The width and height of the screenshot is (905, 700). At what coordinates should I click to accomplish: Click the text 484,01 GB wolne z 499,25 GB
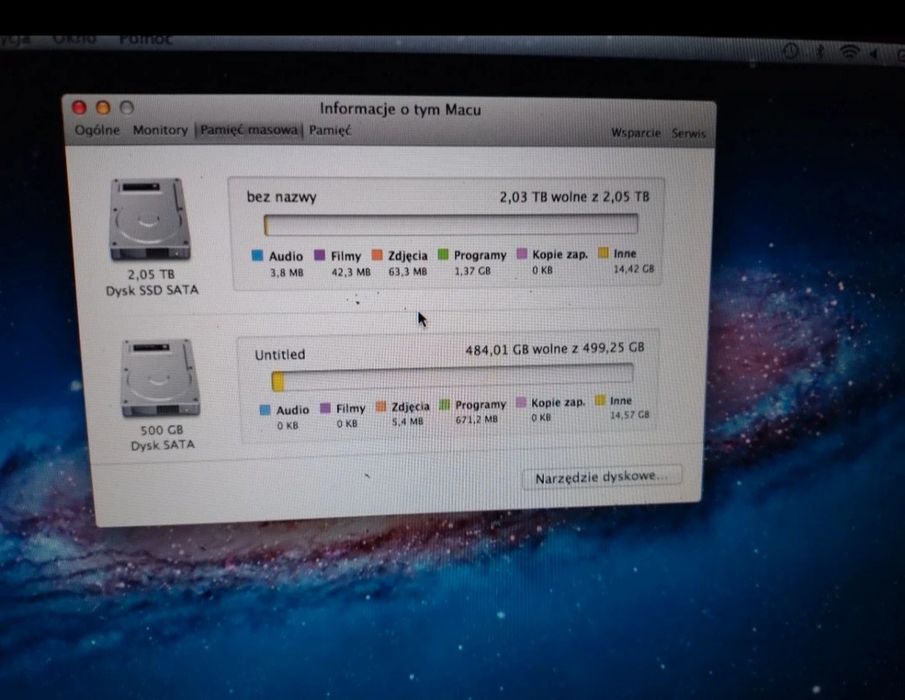[555, 349]
